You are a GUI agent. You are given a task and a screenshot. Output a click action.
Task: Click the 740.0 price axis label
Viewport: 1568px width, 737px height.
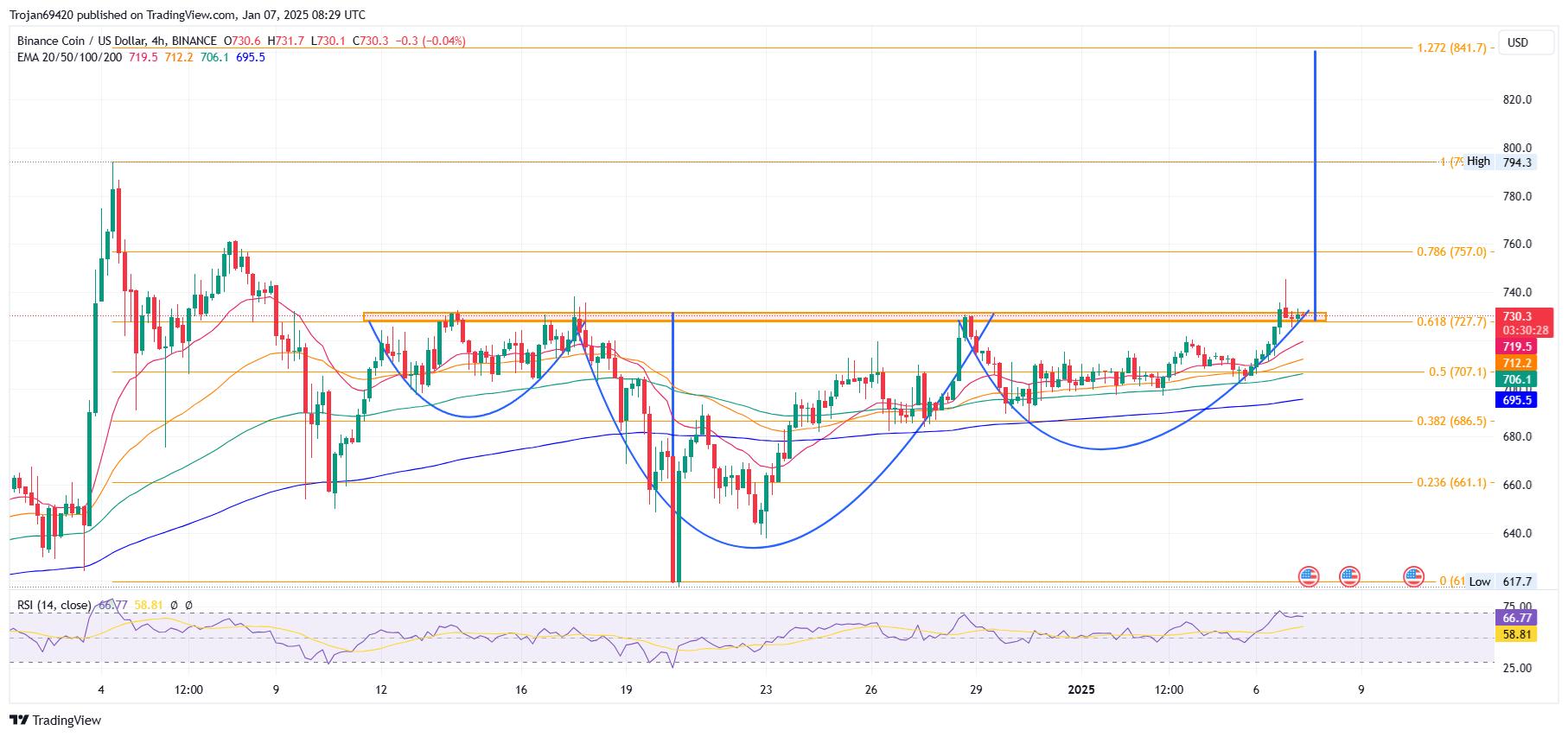(x=1517, y=292)
